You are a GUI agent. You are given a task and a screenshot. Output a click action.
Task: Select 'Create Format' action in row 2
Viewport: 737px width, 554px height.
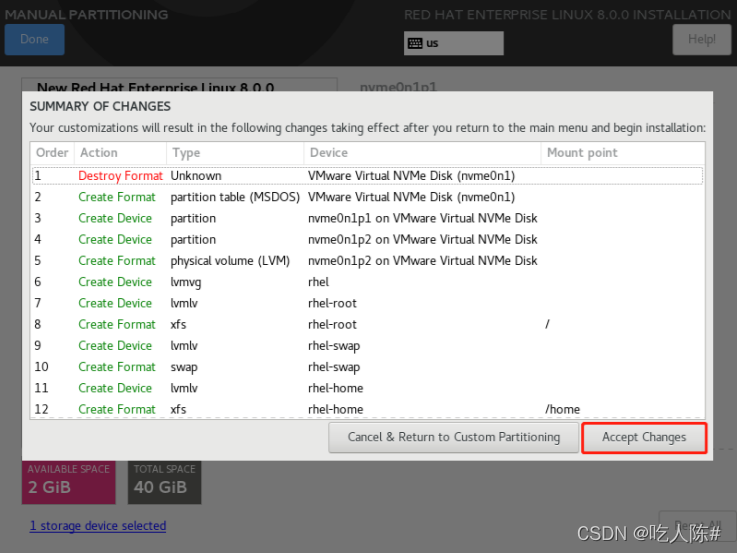[x=117, y=197]
